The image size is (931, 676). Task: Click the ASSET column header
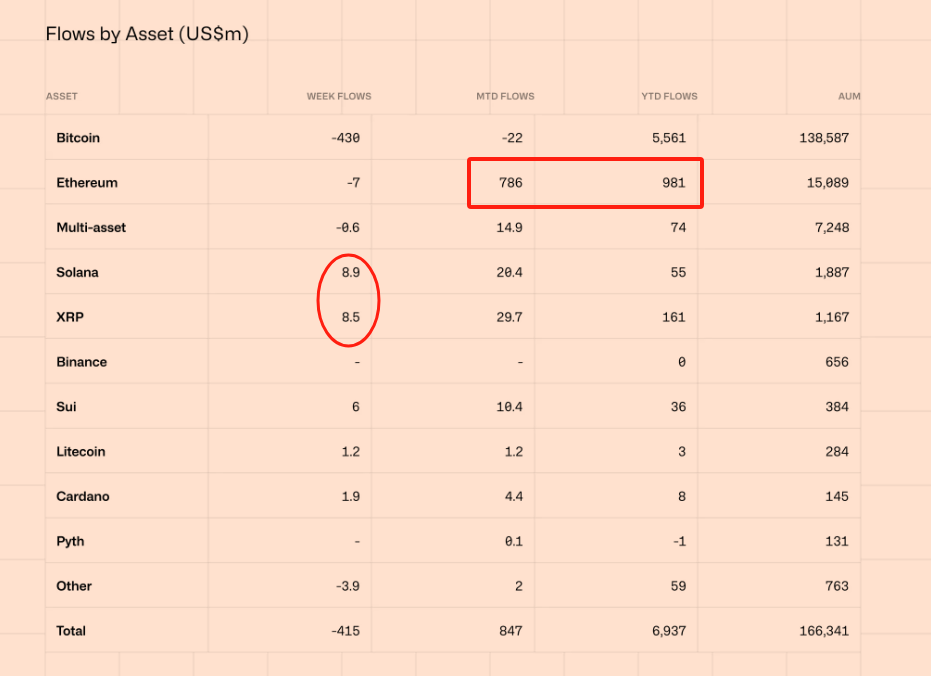click(62, 96)
